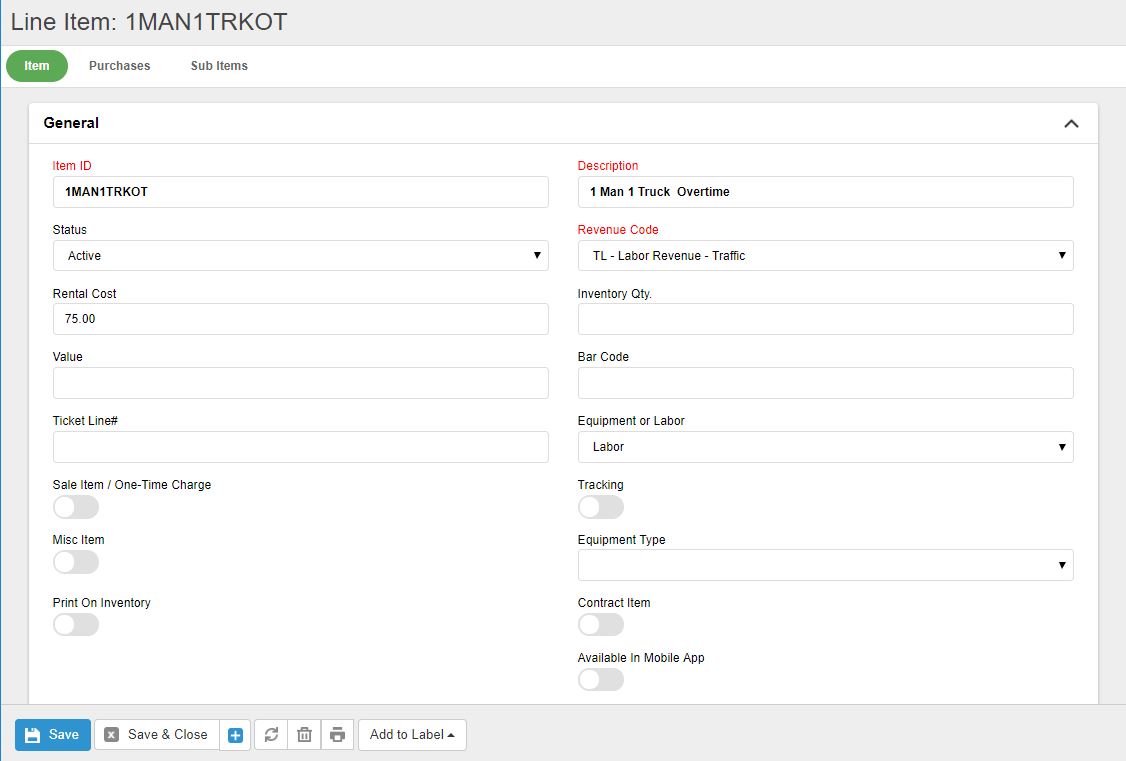This screenshot has height=761, width=1126.
Task: Open the Status dropdown
Action: click(x=300, y=256)
